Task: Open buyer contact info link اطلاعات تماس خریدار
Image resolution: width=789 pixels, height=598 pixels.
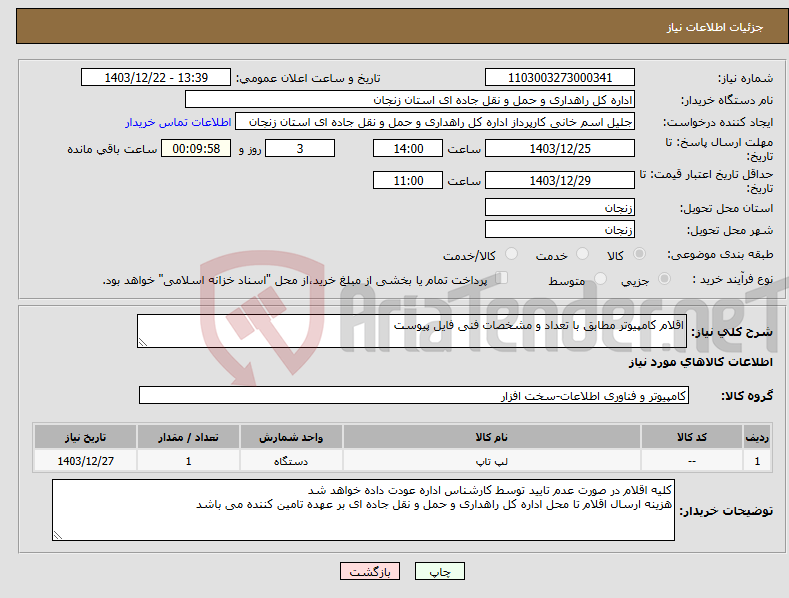Action: coord(178,122)
